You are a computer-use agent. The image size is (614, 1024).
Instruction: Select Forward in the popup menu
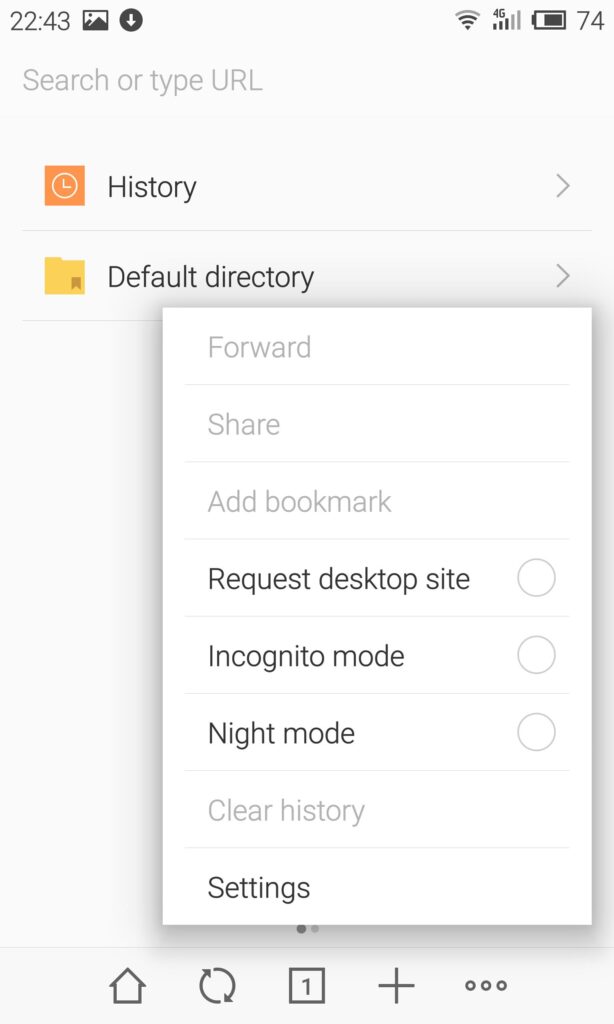(x=259, y=347)
